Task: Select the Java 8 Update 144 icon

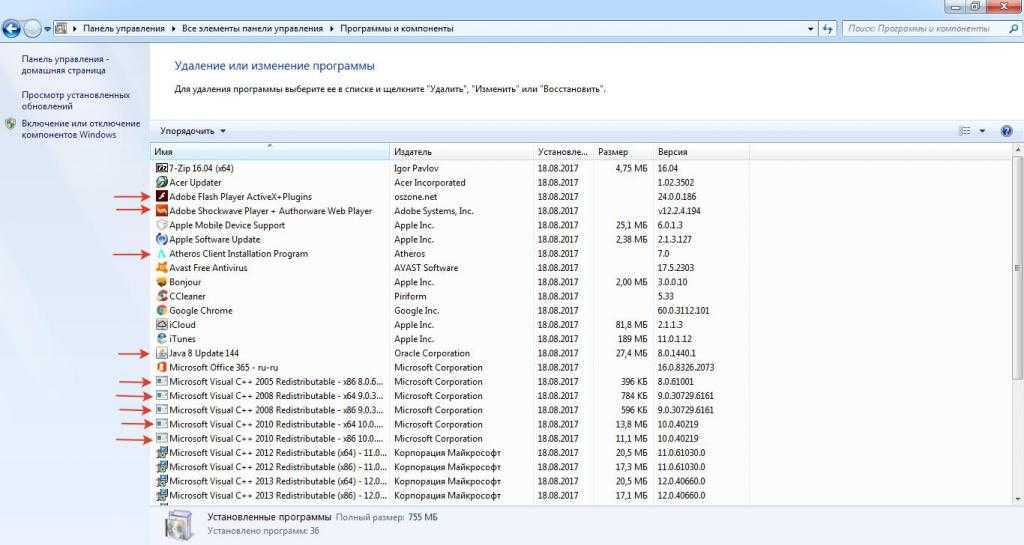Action: (x=162, y=353)
